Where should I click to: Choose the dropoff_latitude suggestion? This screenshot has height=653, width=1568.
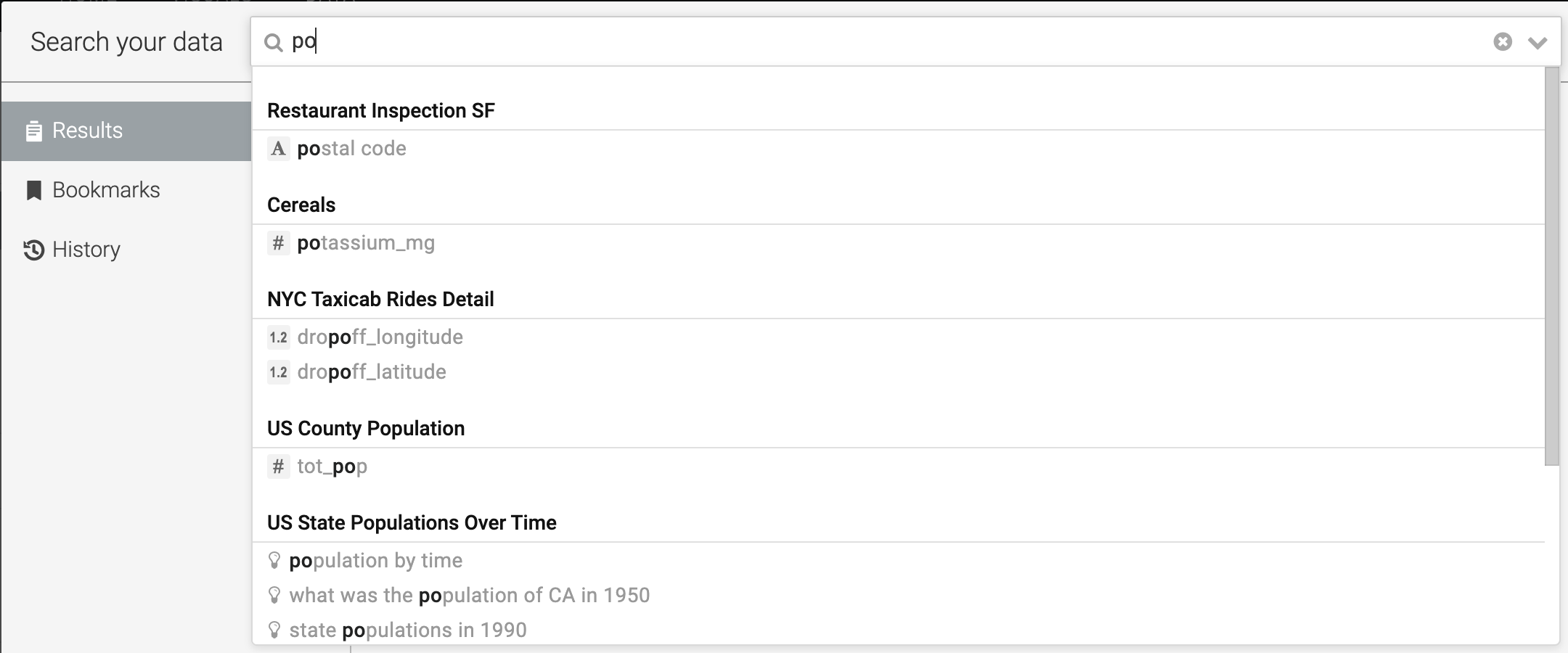tap(372, 372)
